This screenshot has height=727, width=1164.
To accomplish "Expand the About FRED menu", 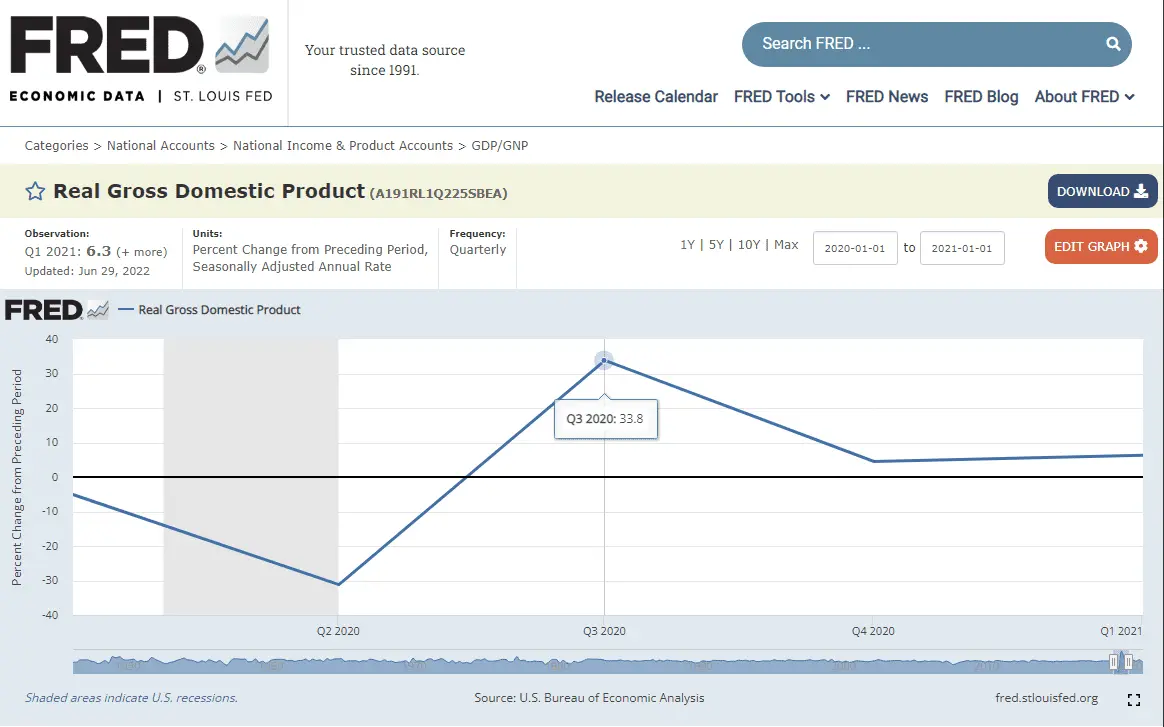I will 1084,97.
